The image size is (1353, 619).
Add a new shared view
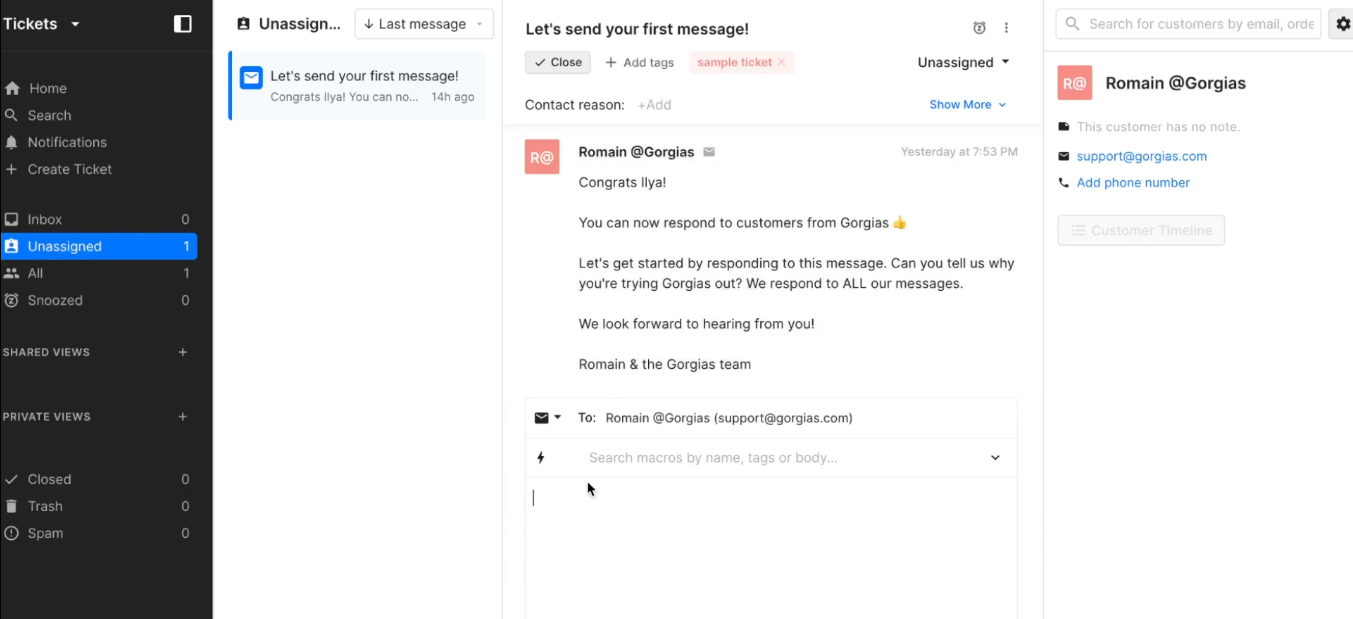click(x=182, y=352)
